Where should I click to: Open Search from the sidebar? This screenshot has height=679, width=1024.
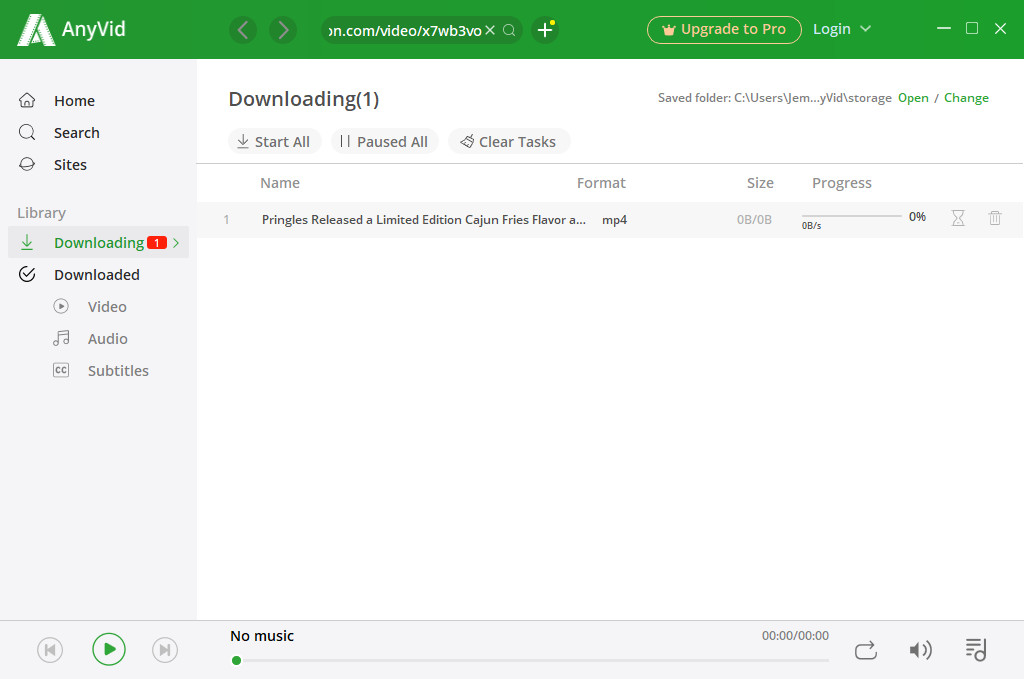pyautogui.click(x=76, y=133)
